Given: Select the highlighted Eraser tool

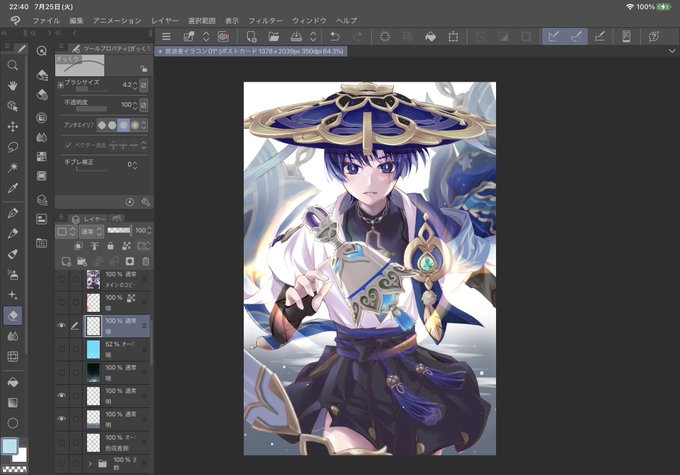Looking at the screenshot, I should [x=13, y=315].
